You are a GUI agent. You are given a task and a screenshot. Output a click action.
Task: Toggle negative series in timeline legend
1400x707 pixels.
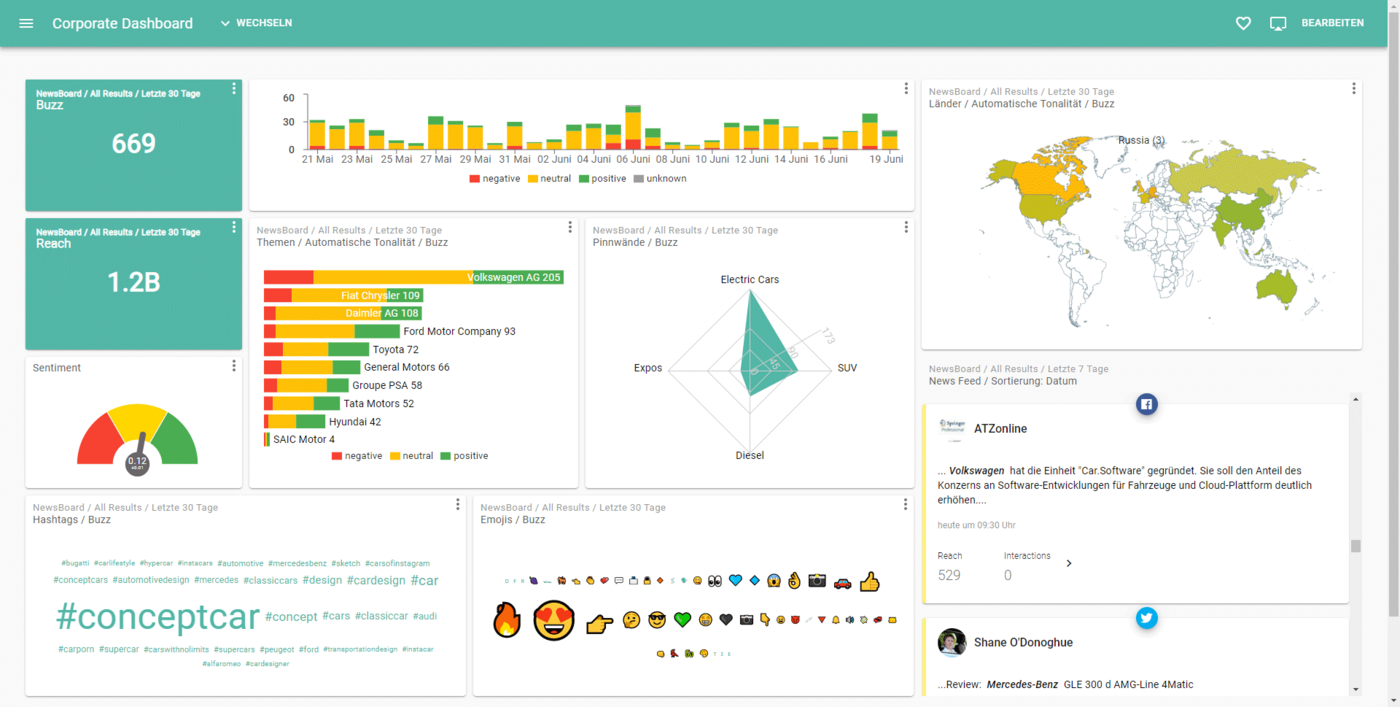494,179
